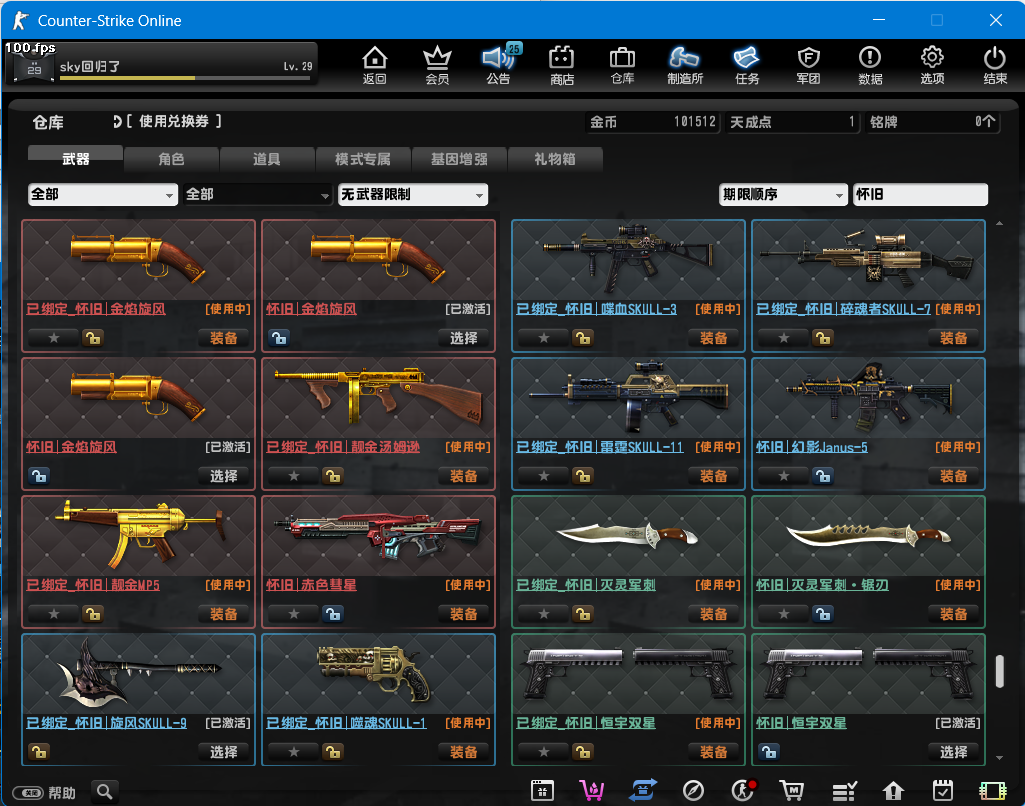Click the 怀旧|赤色彗星 weapon thumbnail
Screen dimensions: 1025x806
(x=378, y=536)
